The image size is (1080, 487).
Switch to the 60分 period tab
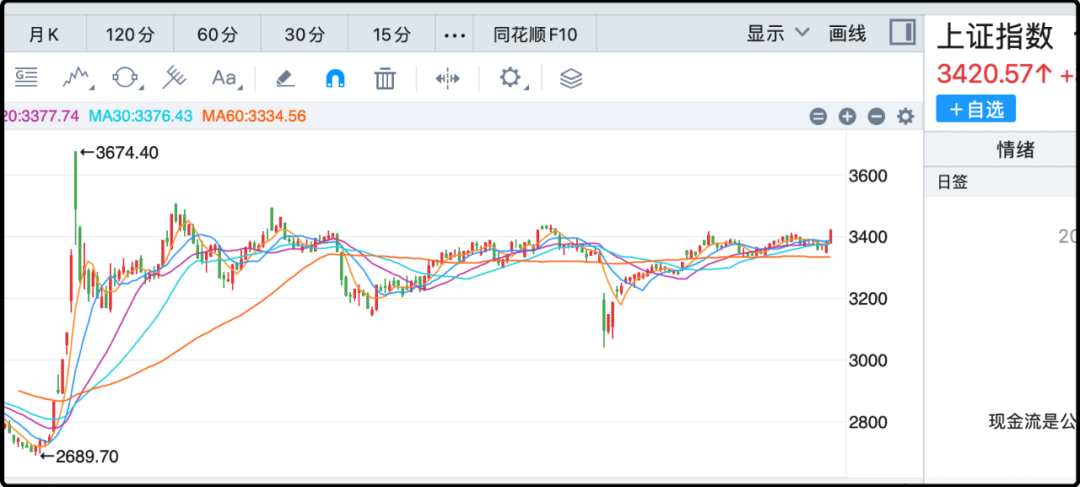click(217, 34)
